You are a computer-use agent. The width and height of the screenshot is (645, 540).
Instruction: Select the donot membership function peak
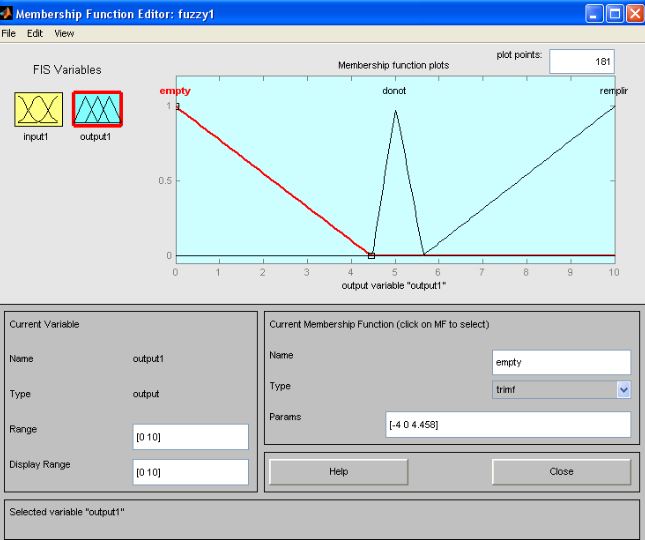coord(396,111)
